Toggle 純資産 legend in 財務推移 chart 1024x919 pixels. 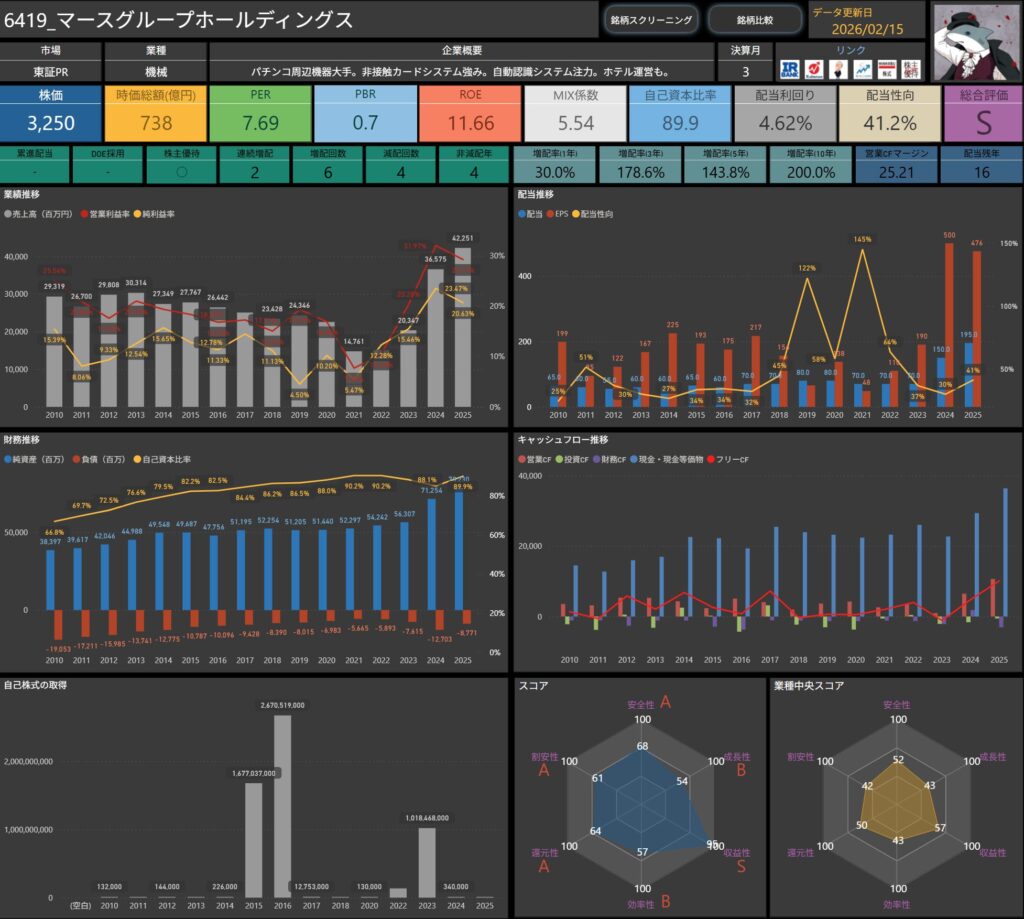click(x=34, y=459)
